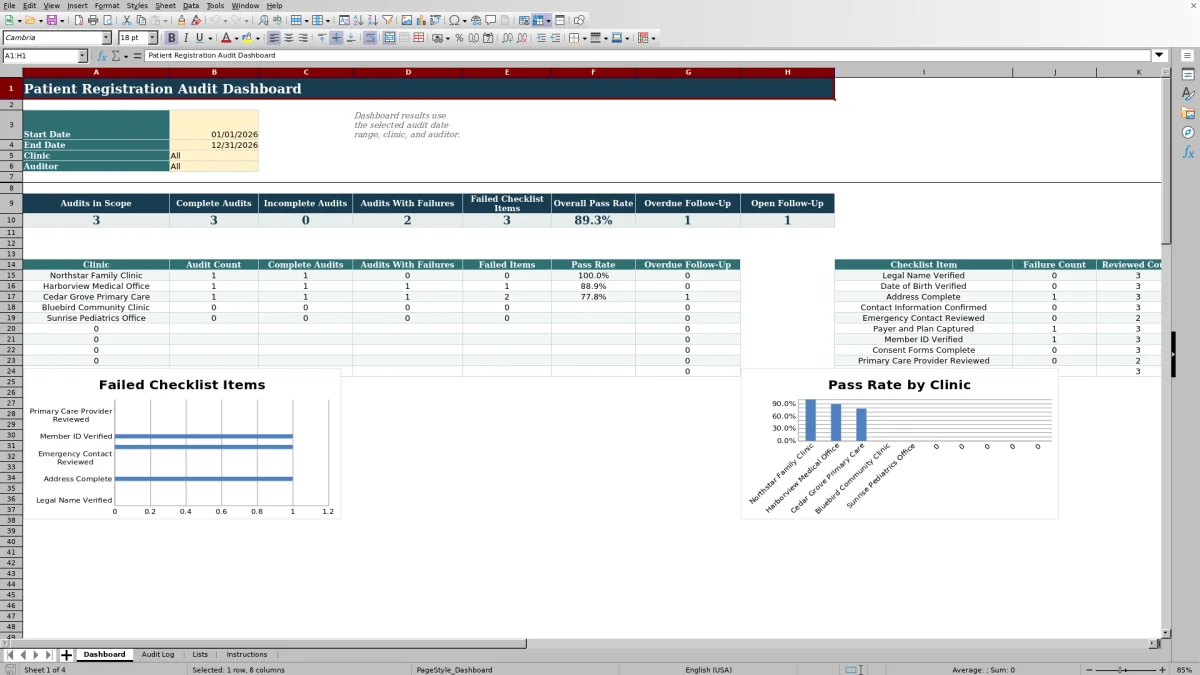Click the Merge and Center Cells icon
Image resolution: width=1200 pixels, height=675 pixels.
pyautogui.click(x=389, y=38)
